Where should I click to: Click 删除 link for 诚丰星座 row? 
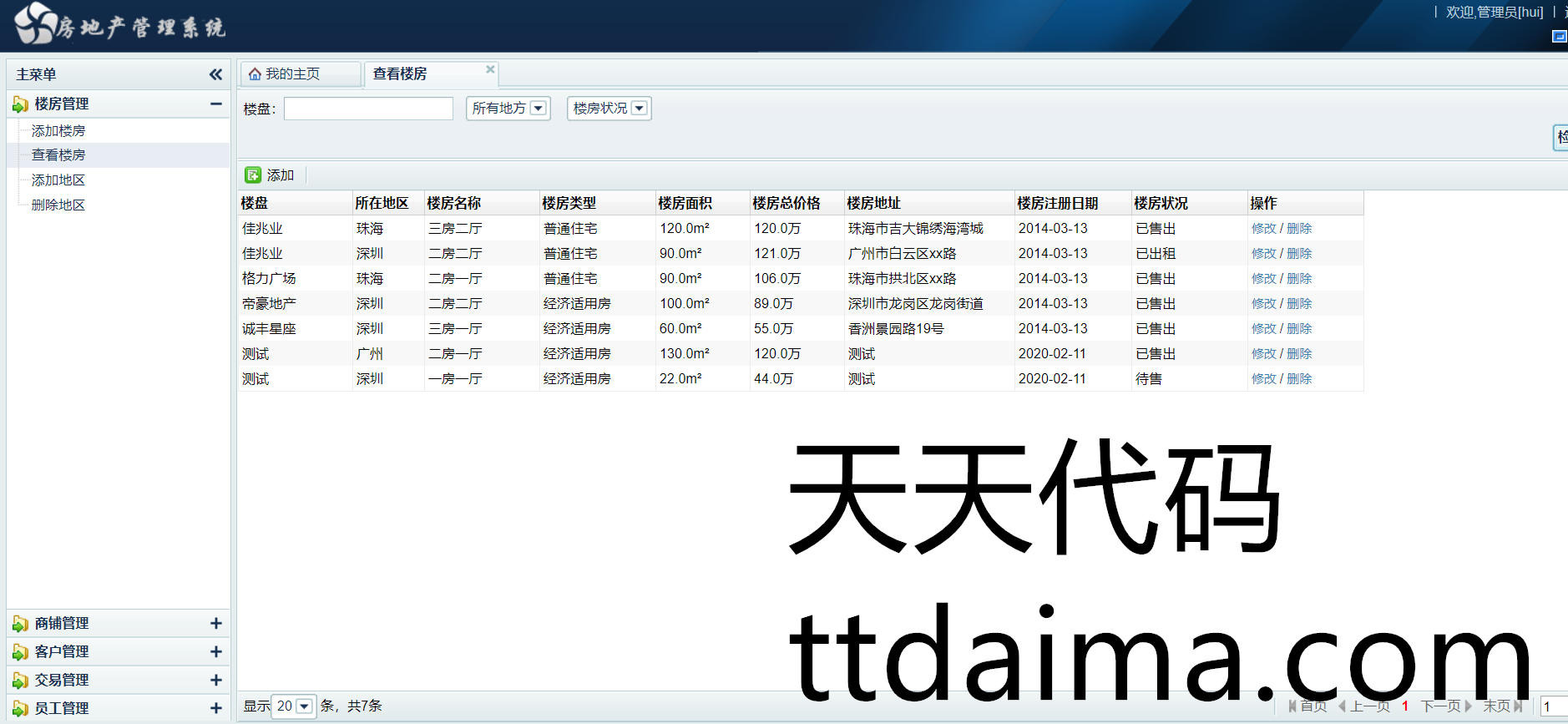(1299, 329)
